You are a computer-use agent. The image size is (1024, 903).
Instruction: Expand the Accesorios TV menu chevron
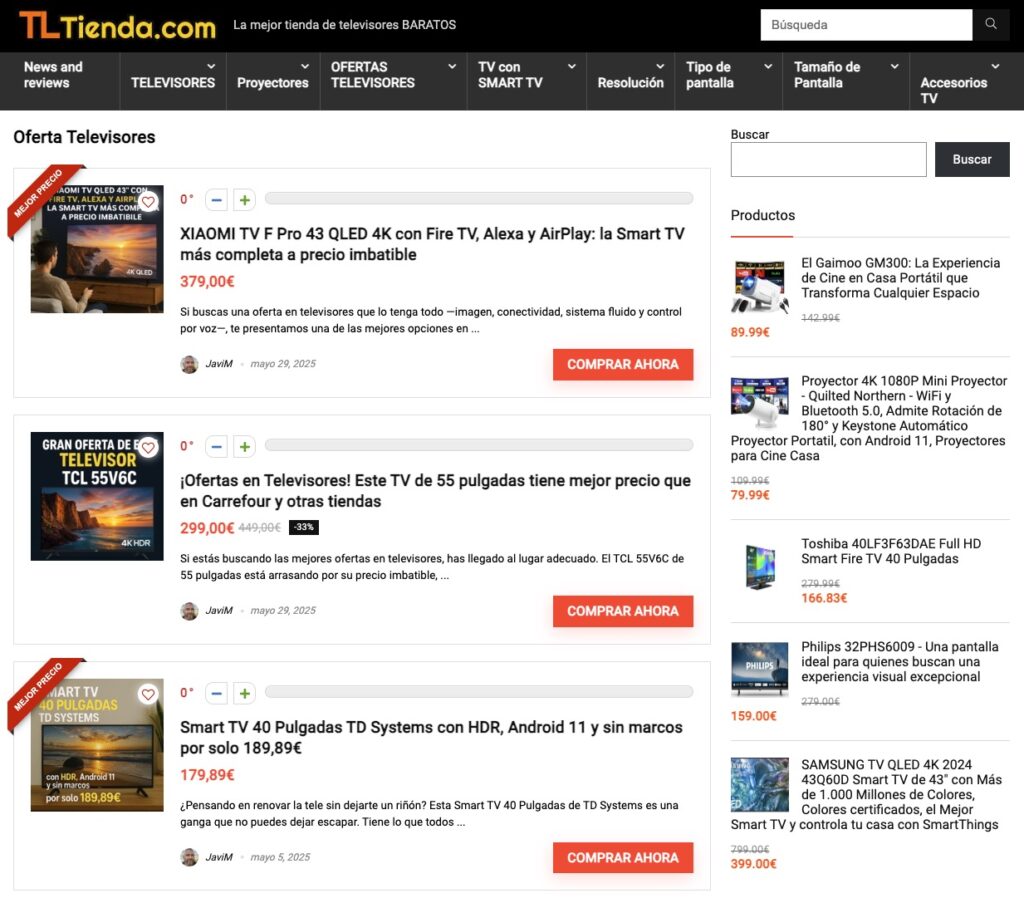[x=995, y=67]
